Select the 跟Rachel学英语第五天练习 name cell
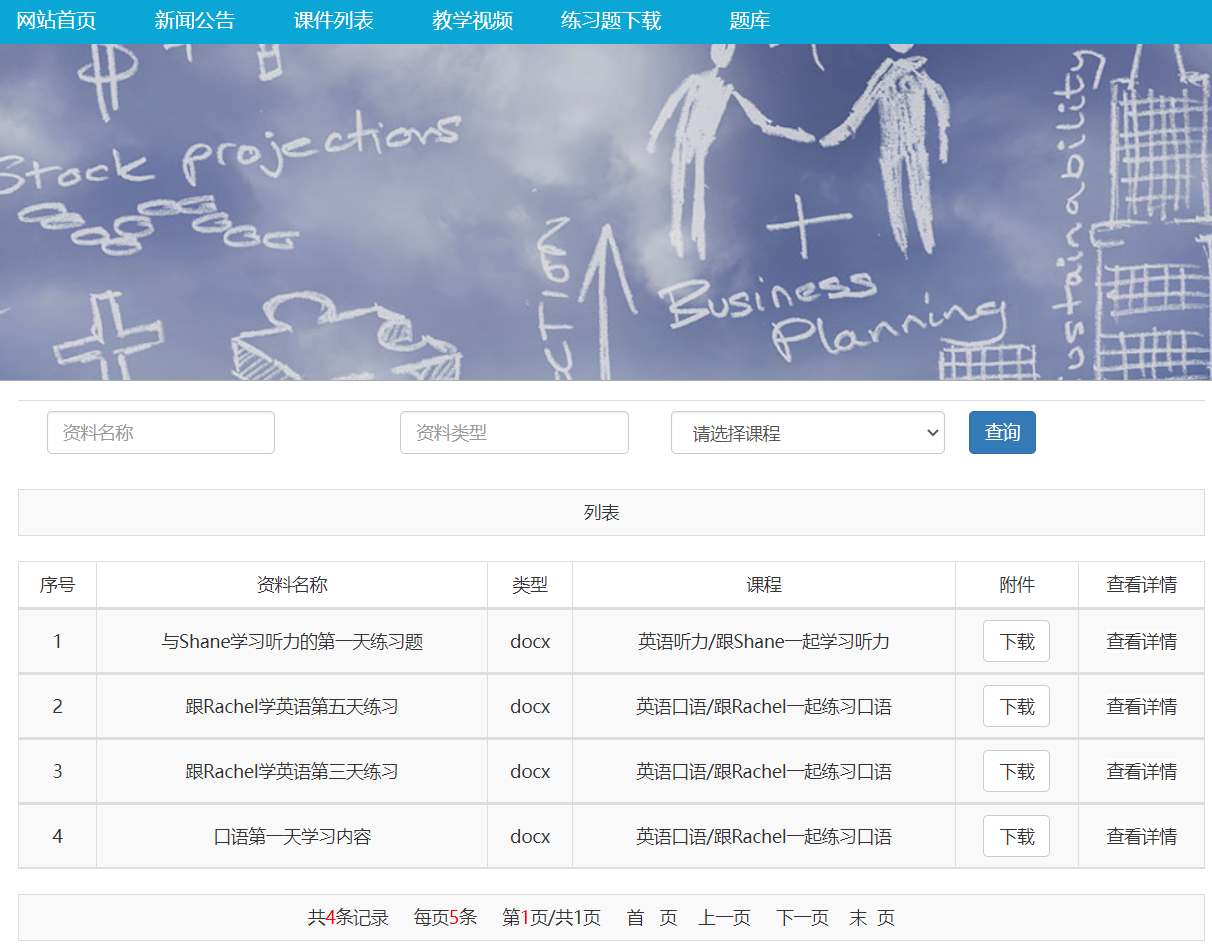Screen dimensions: 1212x944 pyautogui.click(x=292, y=707)
